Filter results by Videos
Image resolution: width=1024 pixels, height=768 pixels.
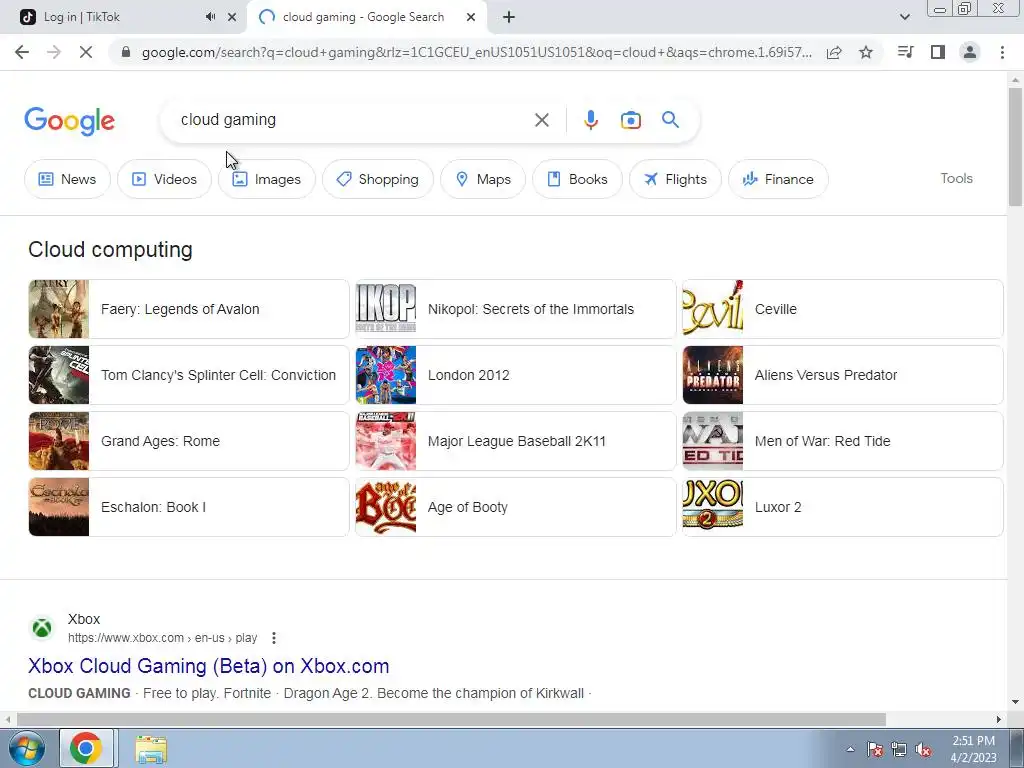[164, 179]
